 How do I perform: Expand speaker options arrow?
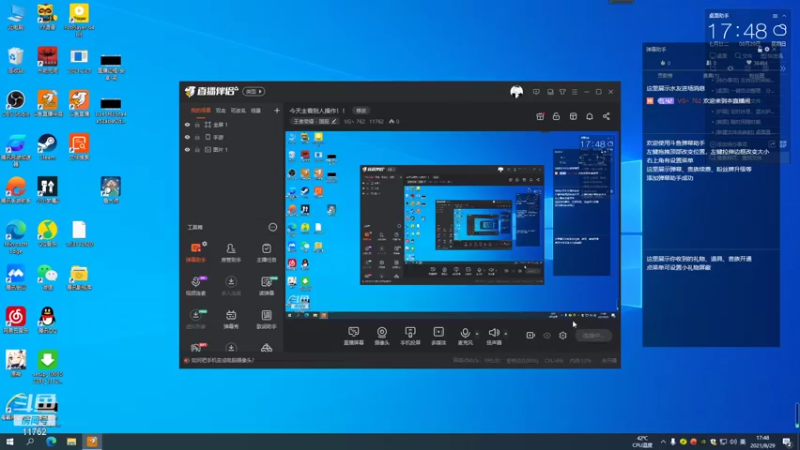(506, 334)
